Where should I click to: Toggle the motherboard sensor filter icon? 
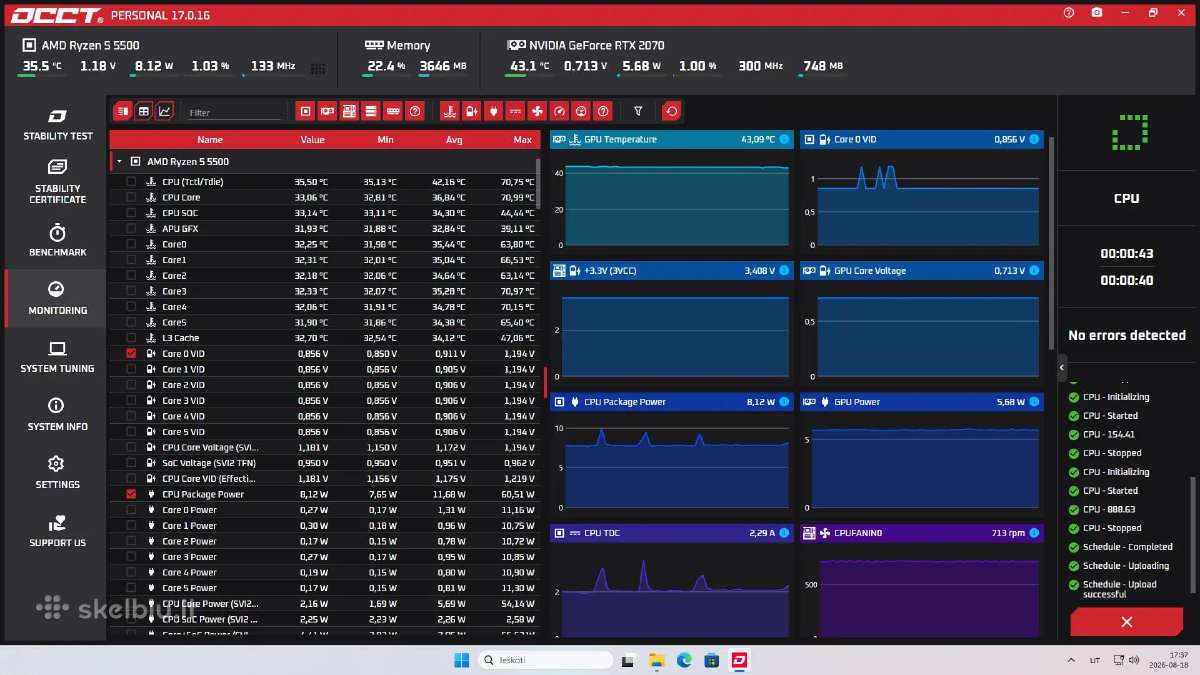pos(349,111)
